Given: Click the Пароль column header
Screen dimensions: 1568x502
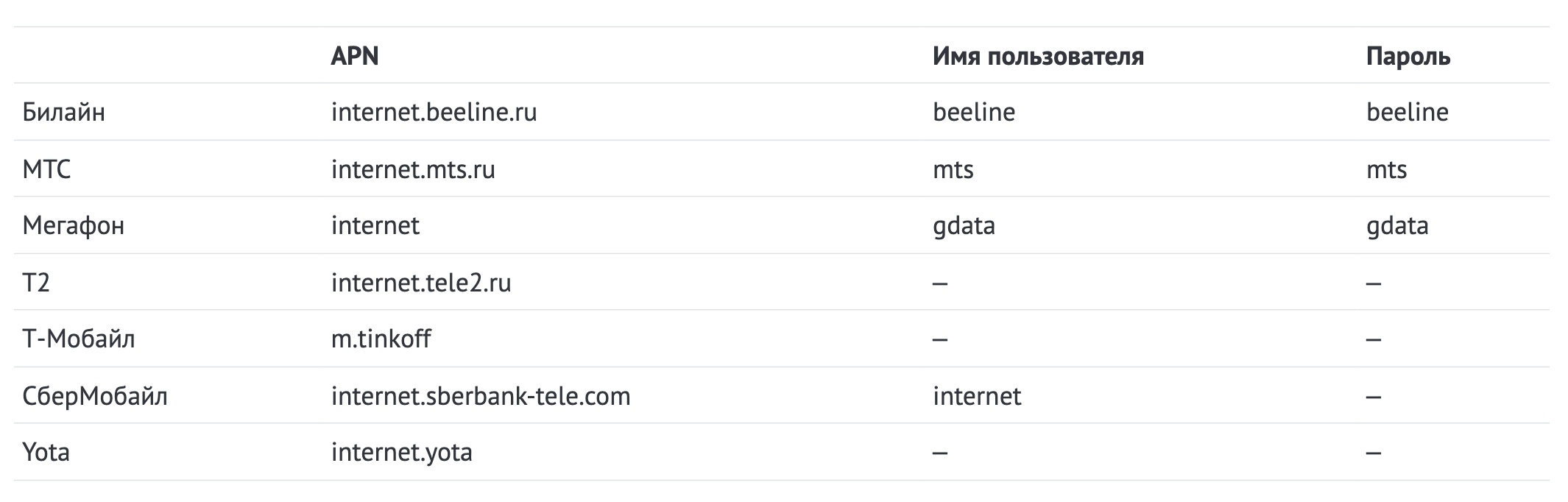Looking at the screenshot, I should point(1408,57).
